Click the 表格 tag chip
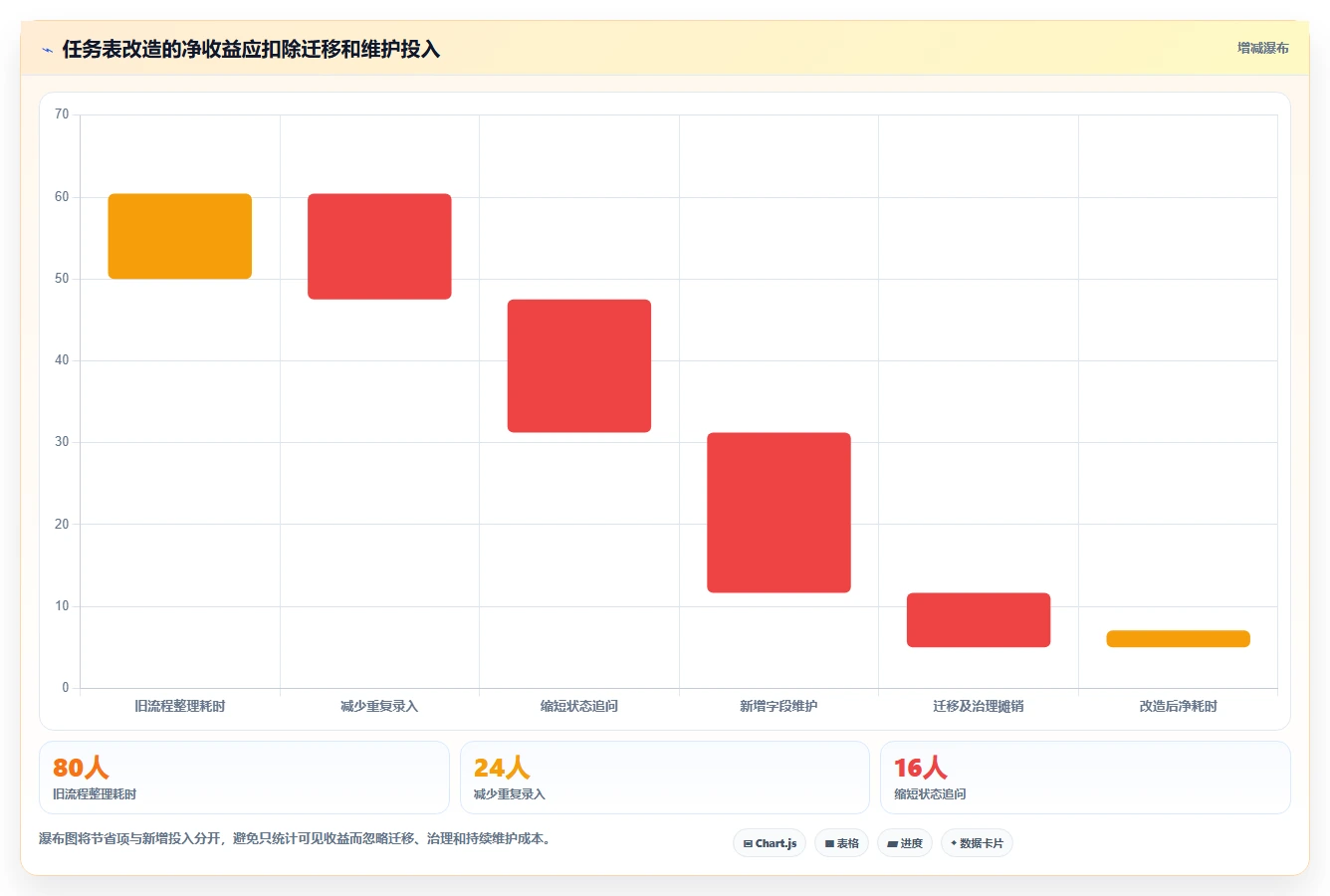Screen dimensions: 1330x896 [841, 843]
